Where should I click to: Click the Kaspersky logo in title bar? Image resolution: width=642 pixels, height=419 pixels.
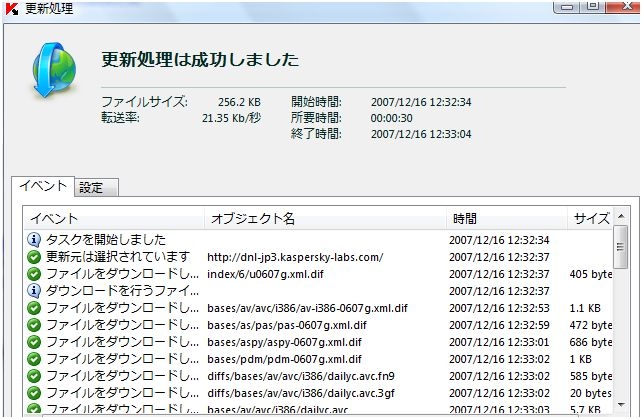tap(11, 8)
